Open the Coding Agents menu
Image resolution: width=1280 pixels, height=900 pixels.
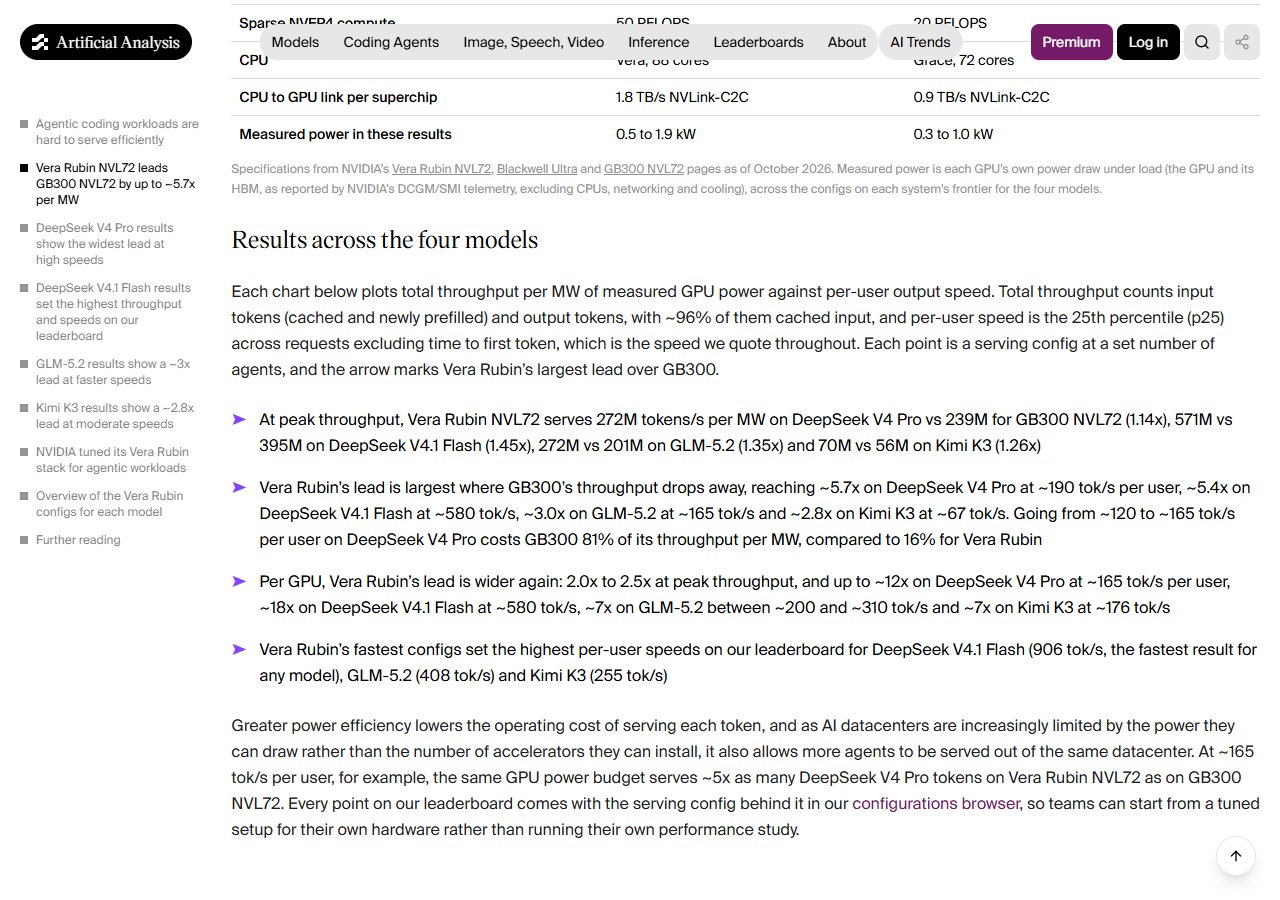(391, 42)
